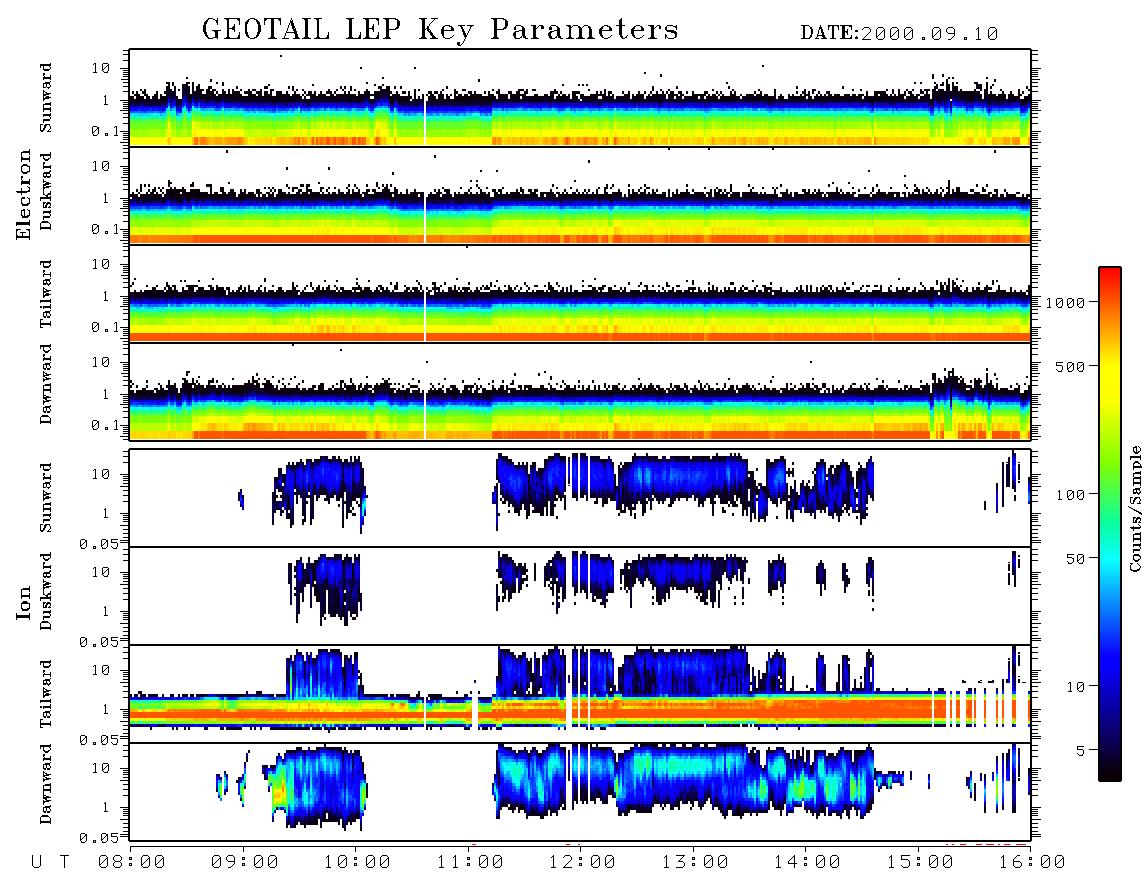The height and width of the screenshot is (880, 1142).
Task: Select the Ion group axis label
Action: tap(24, 603)
